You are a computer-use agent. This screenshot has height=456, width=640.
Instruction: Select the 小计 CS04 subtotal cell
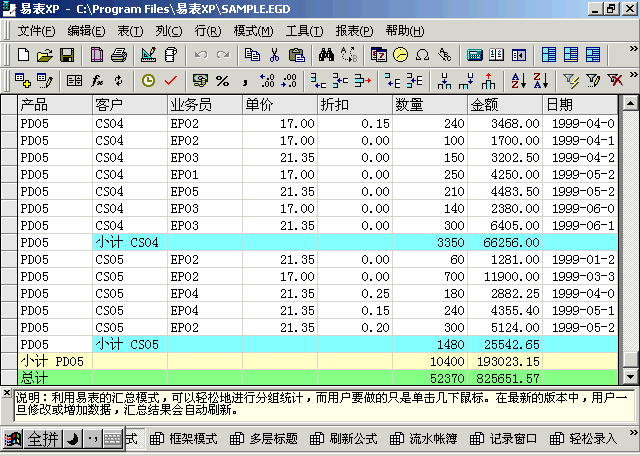coord(130,242)
